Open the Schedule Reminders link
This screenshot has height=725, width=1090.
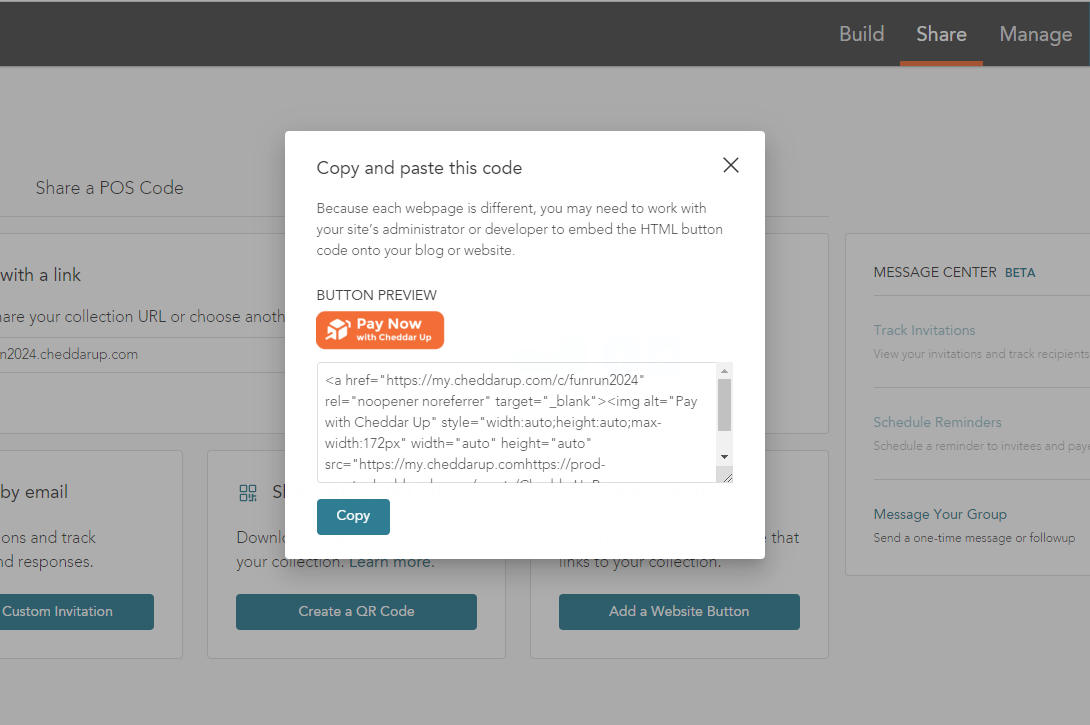pyautogui.click(x=937, y=422)
